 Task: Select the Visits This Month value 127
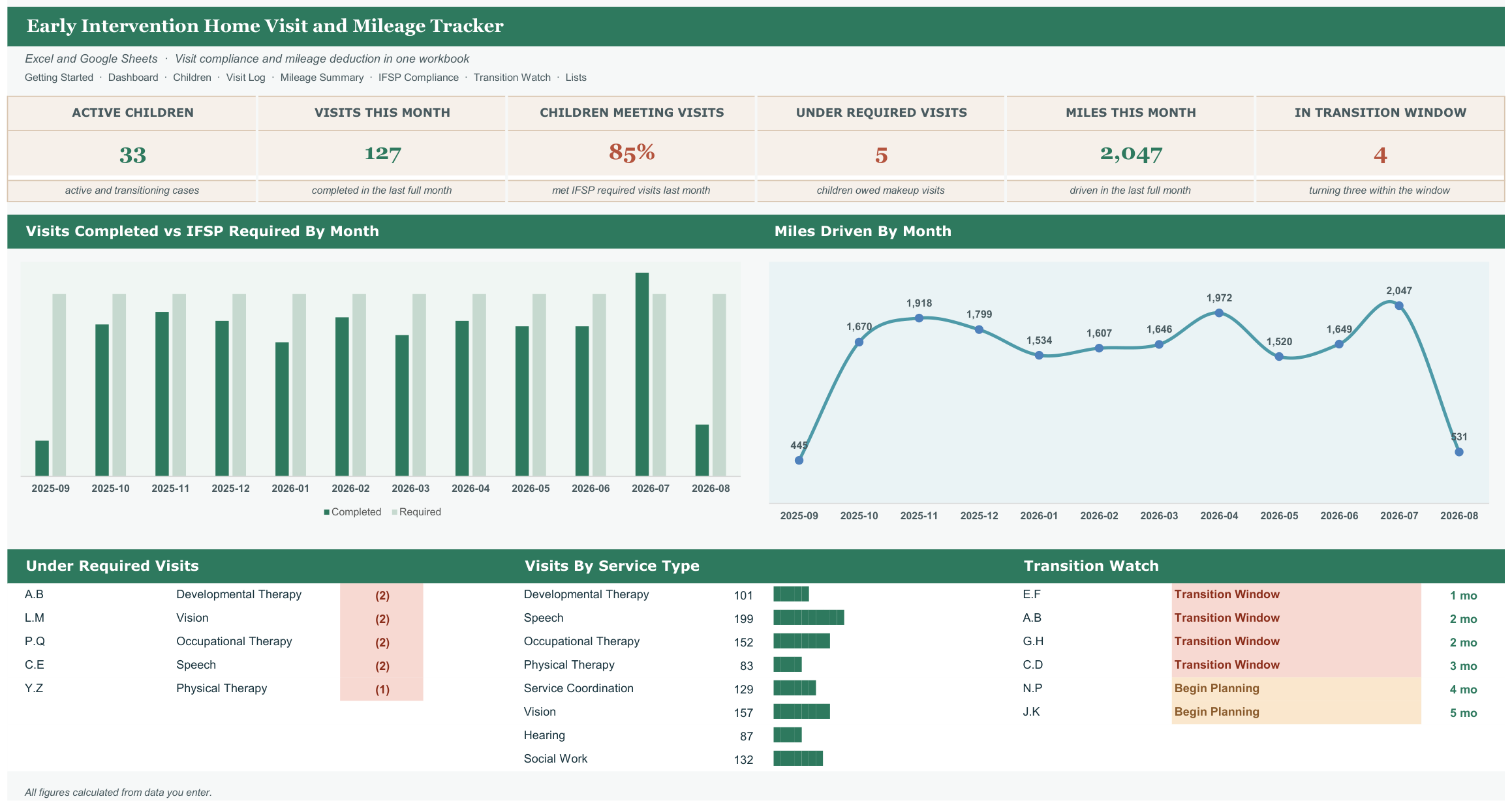click(x=382, y=154)
